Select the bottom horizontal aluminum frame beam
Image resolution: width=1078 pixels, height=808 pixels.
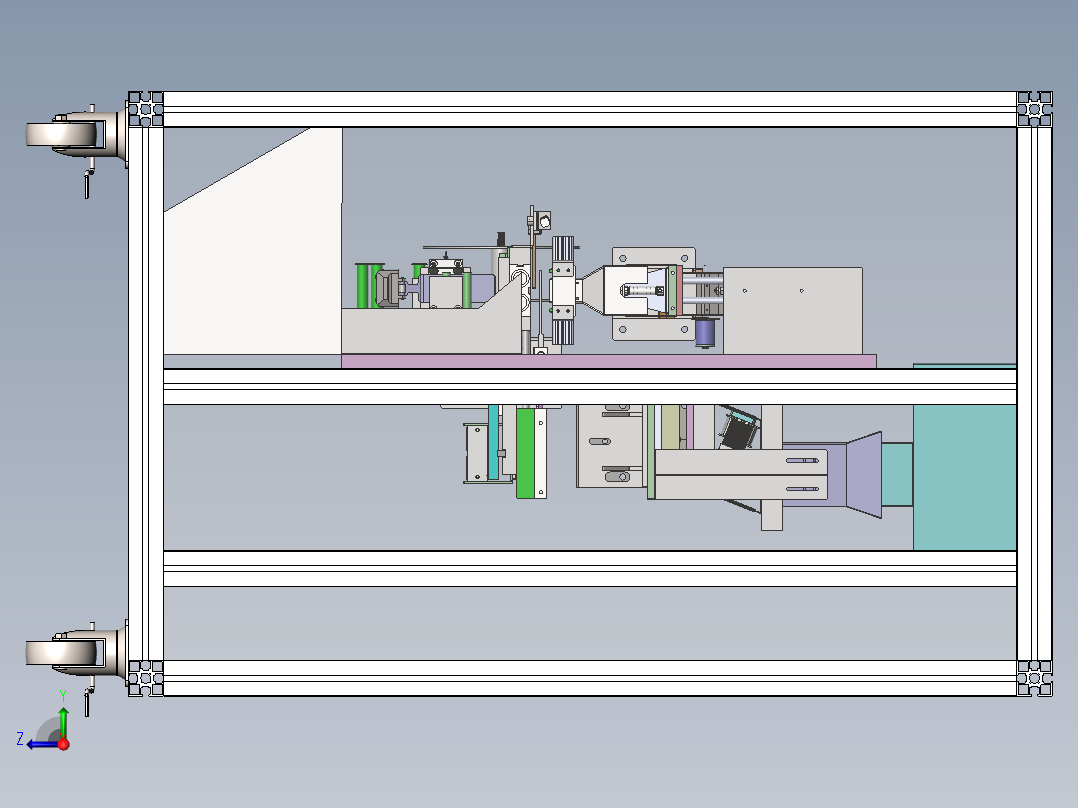coord(590,678)
